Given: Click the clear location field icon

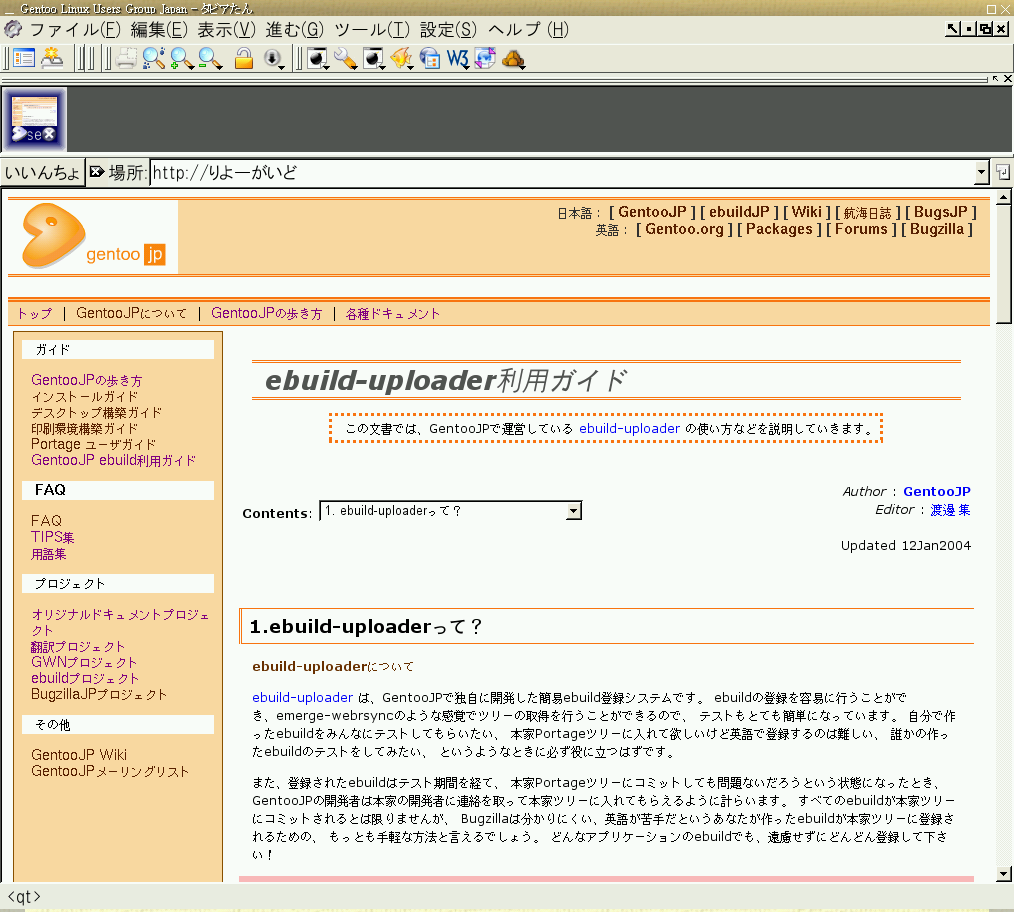Looking at the screenshot, I should 97,171.
